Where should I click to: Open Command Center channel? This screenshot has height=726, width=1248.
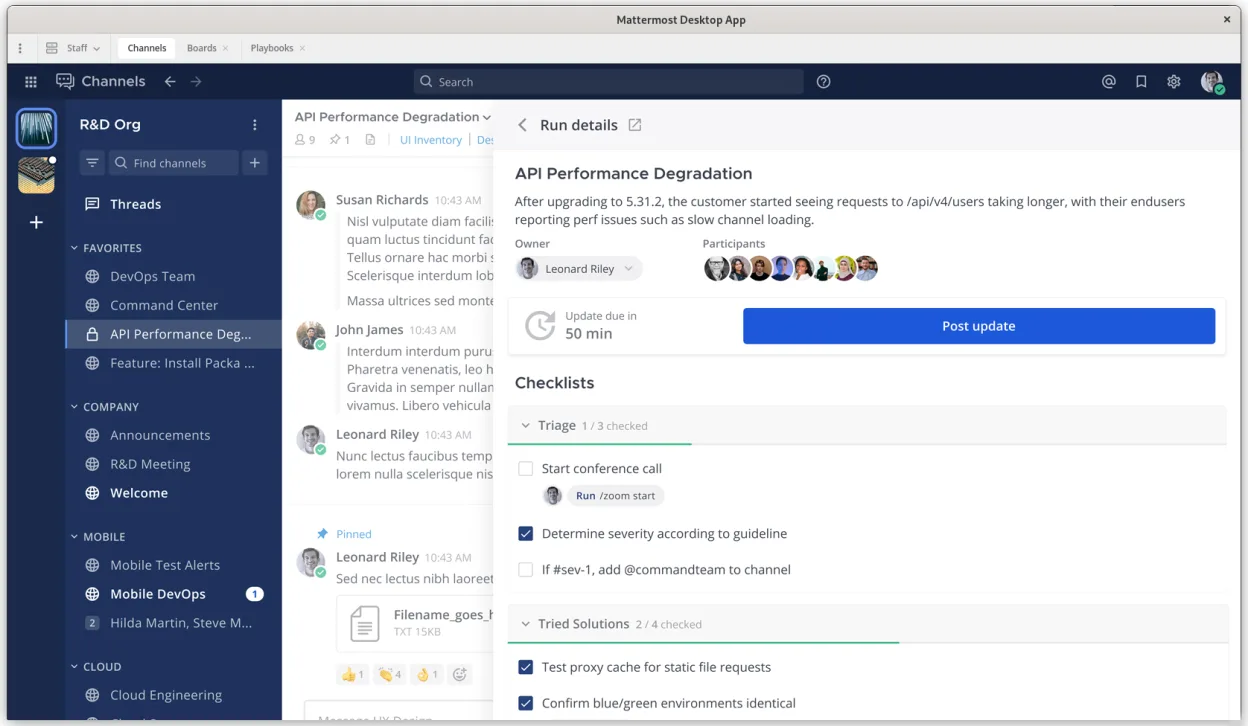pyautogui.click(x=174, y=306)
